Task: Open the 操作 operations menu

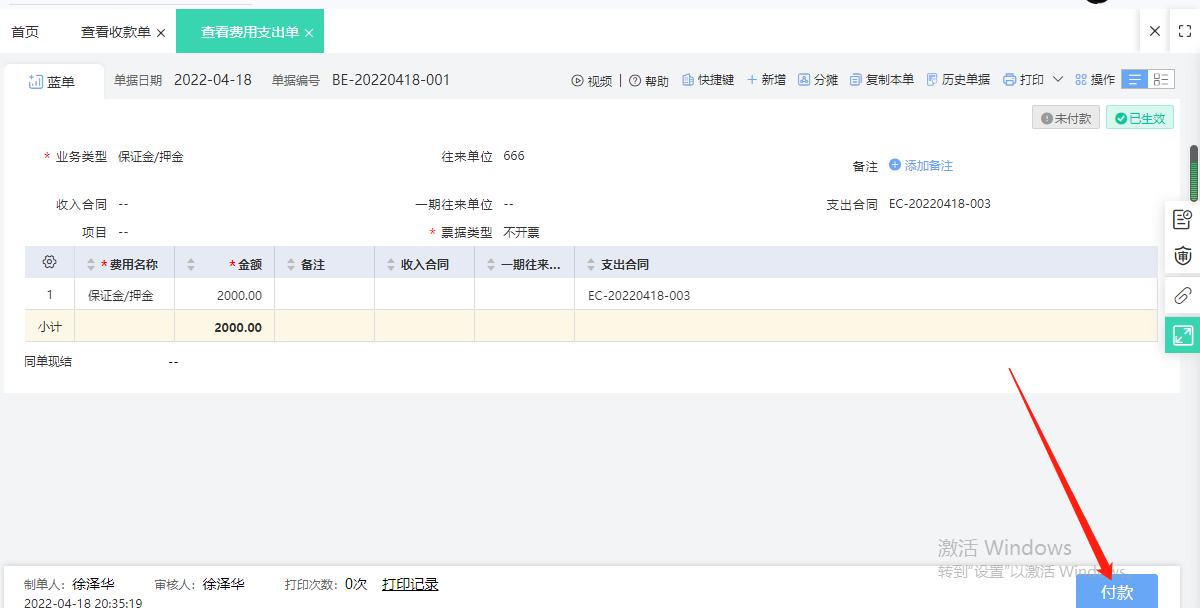Action: [x=1095, y=80]
